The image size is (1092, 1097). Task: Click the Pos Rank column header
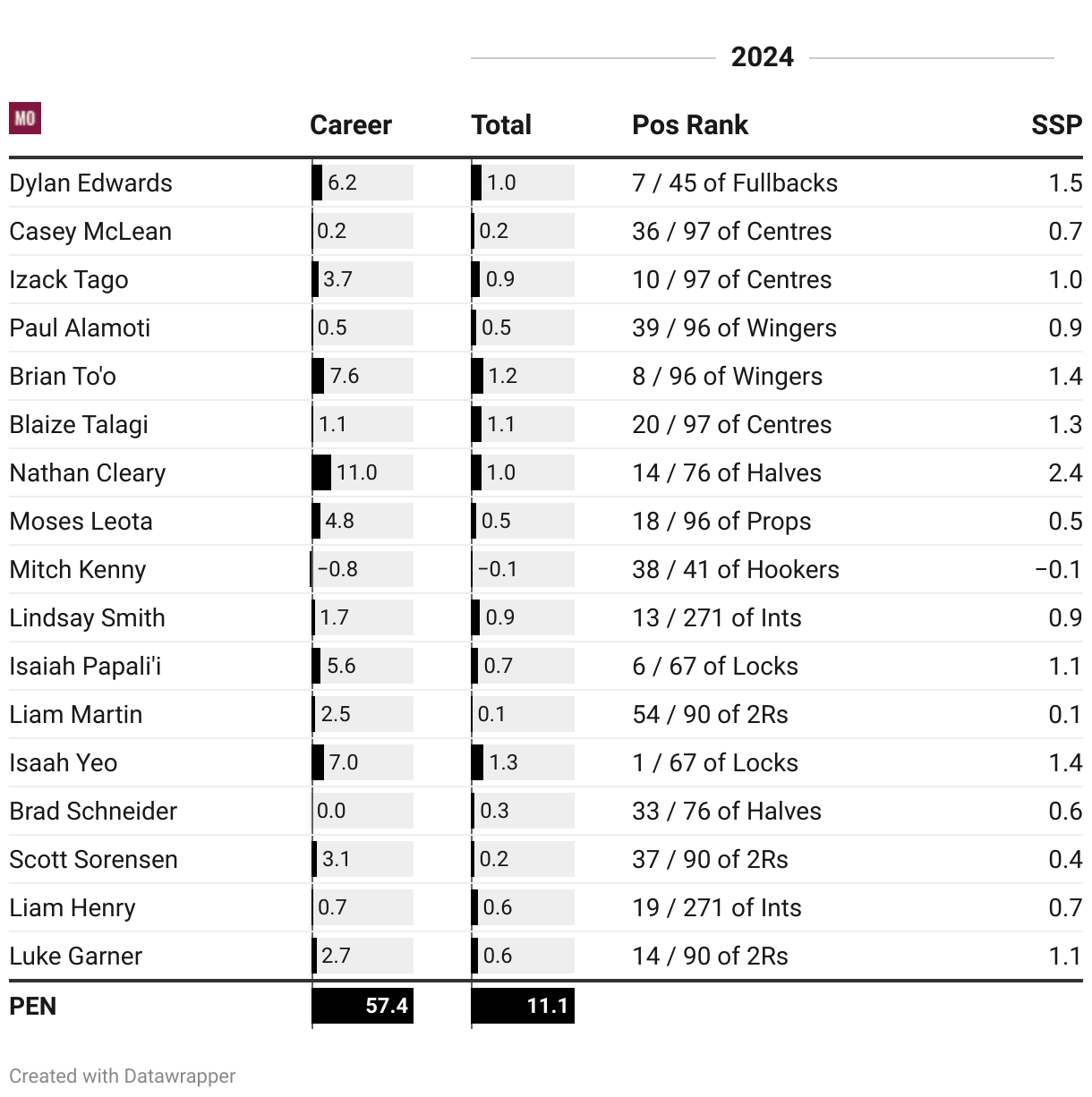[690, 125]
